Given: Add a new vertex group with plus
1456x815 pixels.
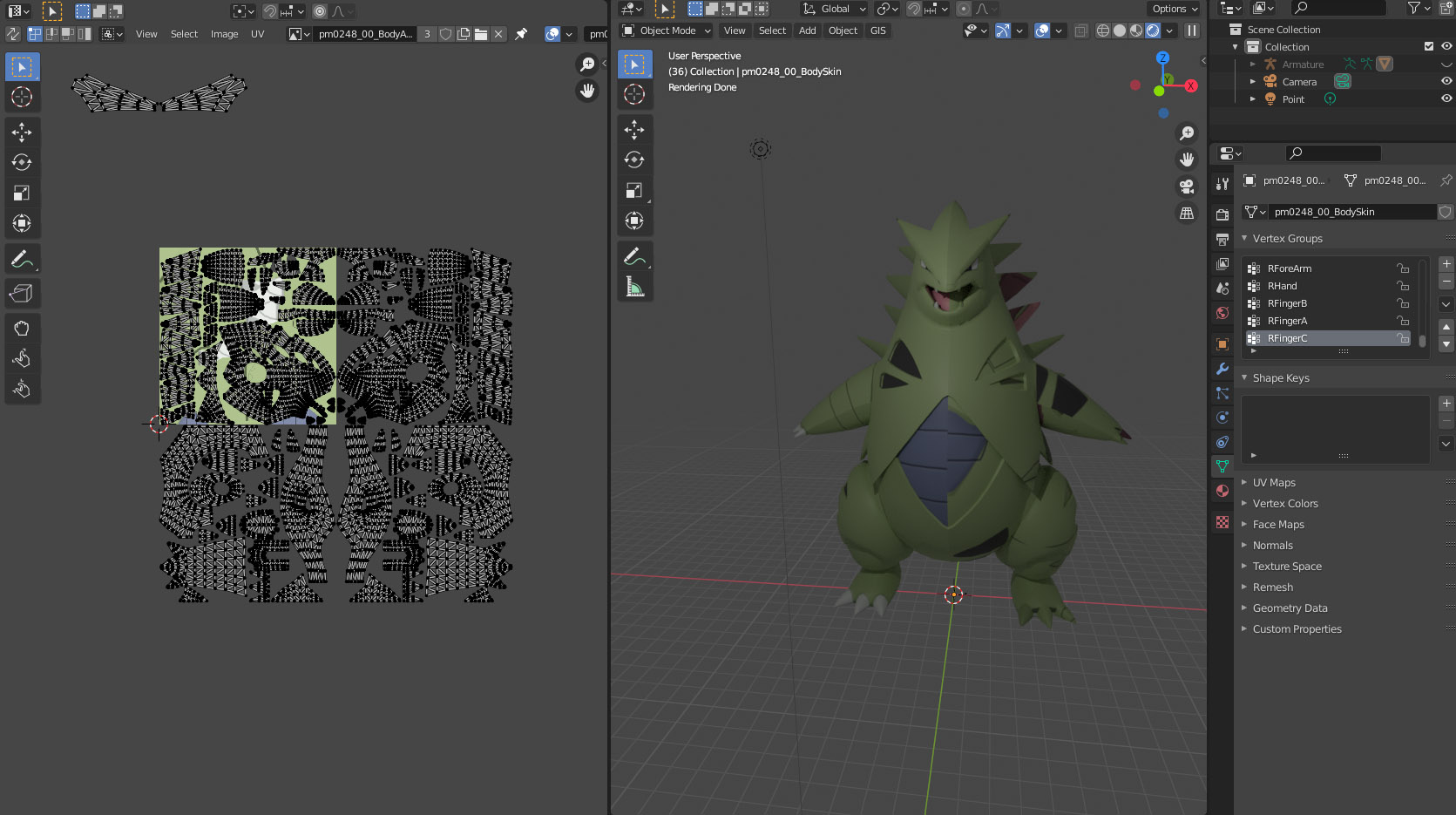Looking at the screenshot, I should coord(1446,264).
